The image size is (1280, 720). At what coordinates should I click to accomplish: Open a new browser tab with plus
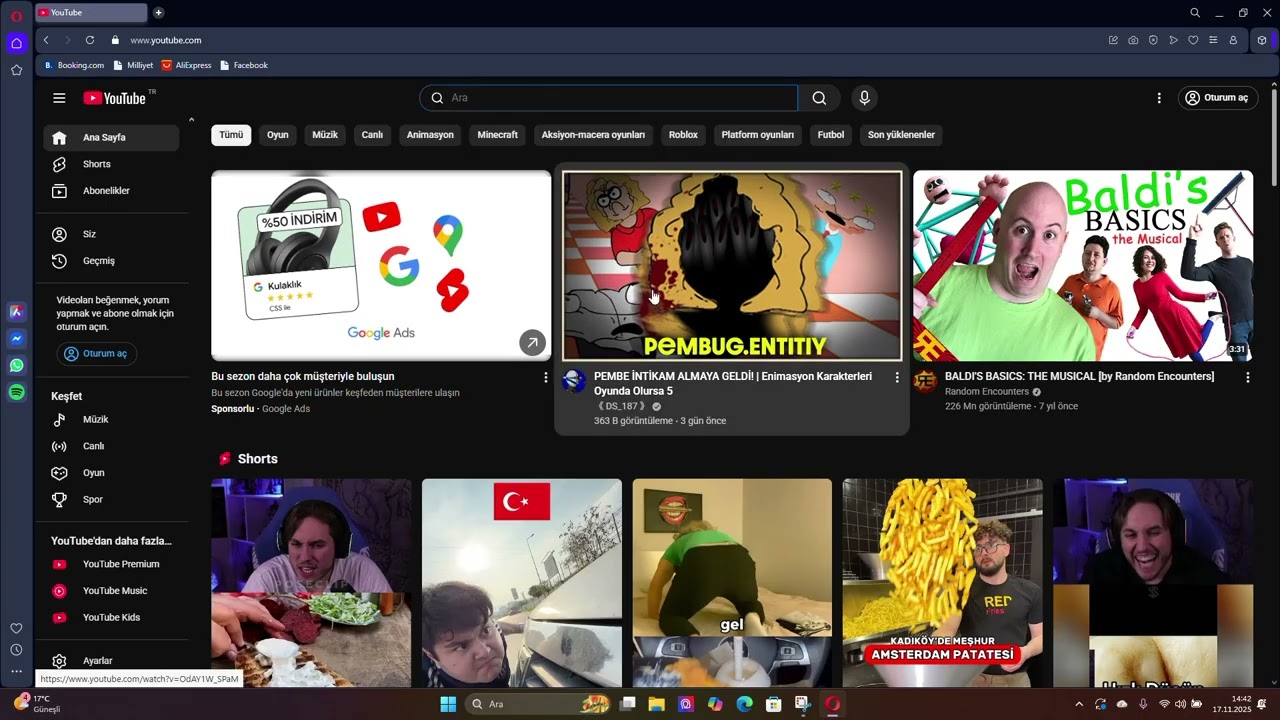(159, 13)
